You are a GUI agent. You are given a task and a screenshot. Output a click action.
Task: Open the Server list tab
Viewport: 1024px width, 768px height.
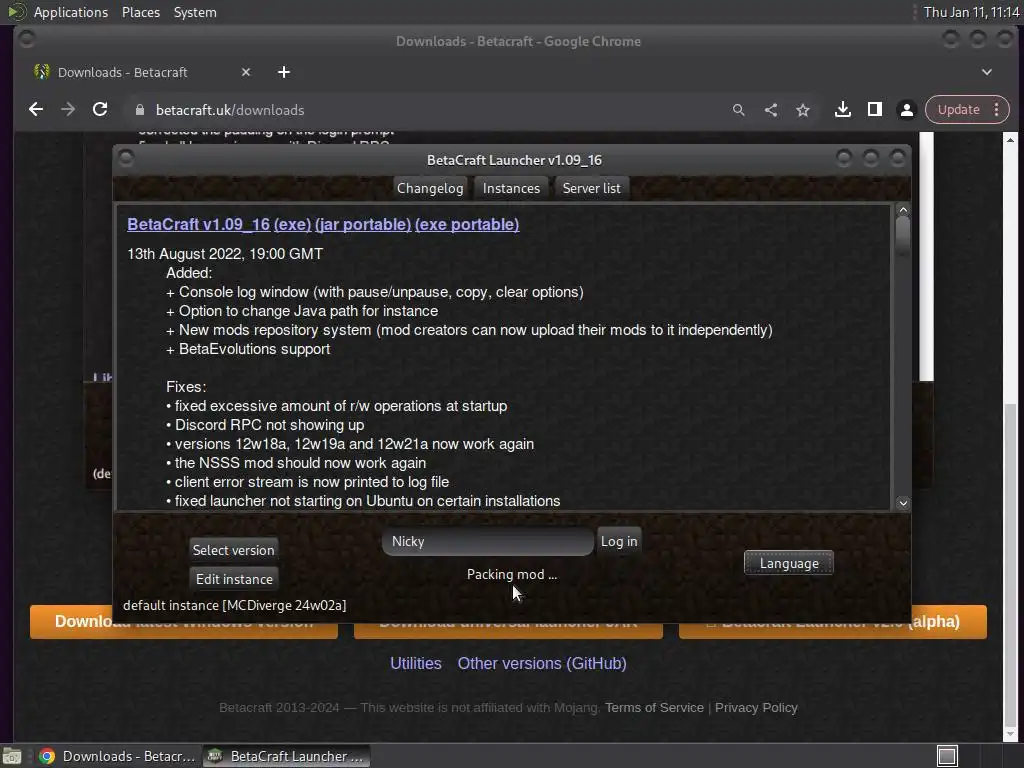(x=591, y=188)
